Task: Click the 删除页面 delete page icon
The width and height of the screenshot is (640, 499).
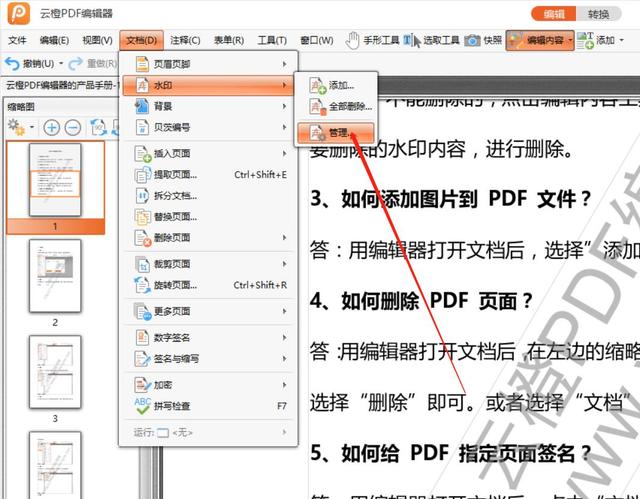Action: coord(142,238)
